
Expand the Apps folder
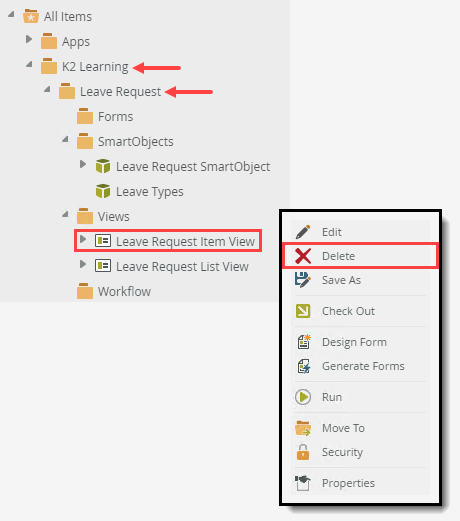(29, 39)
